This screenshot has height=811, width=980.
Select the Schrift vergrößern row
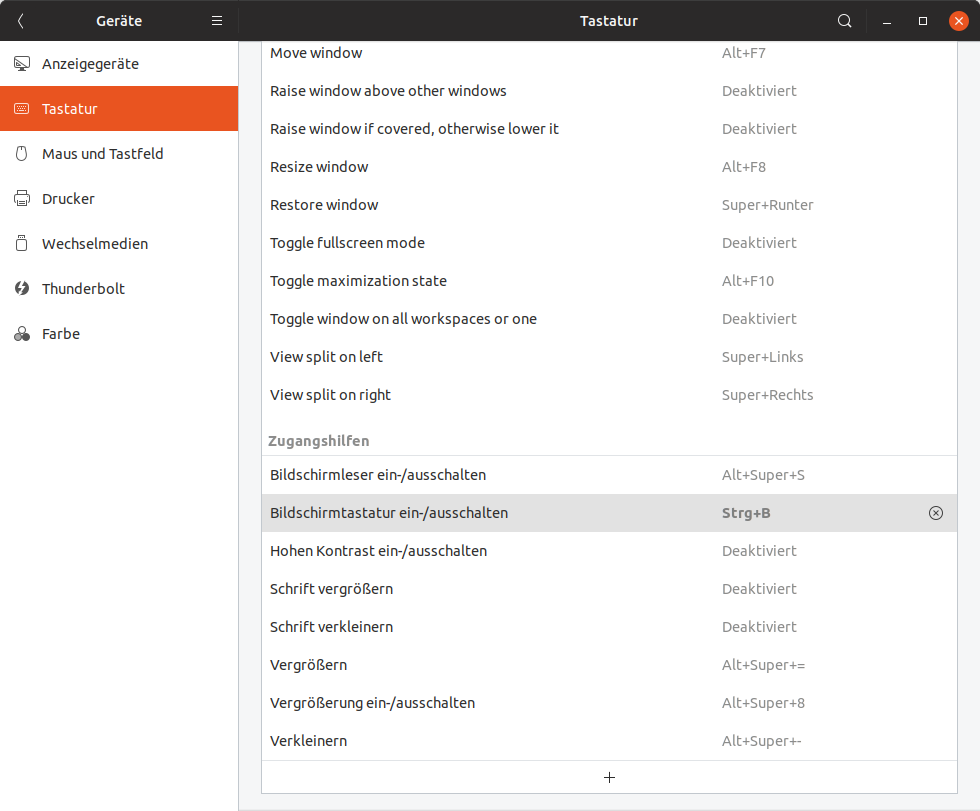[x=609, y=589]
